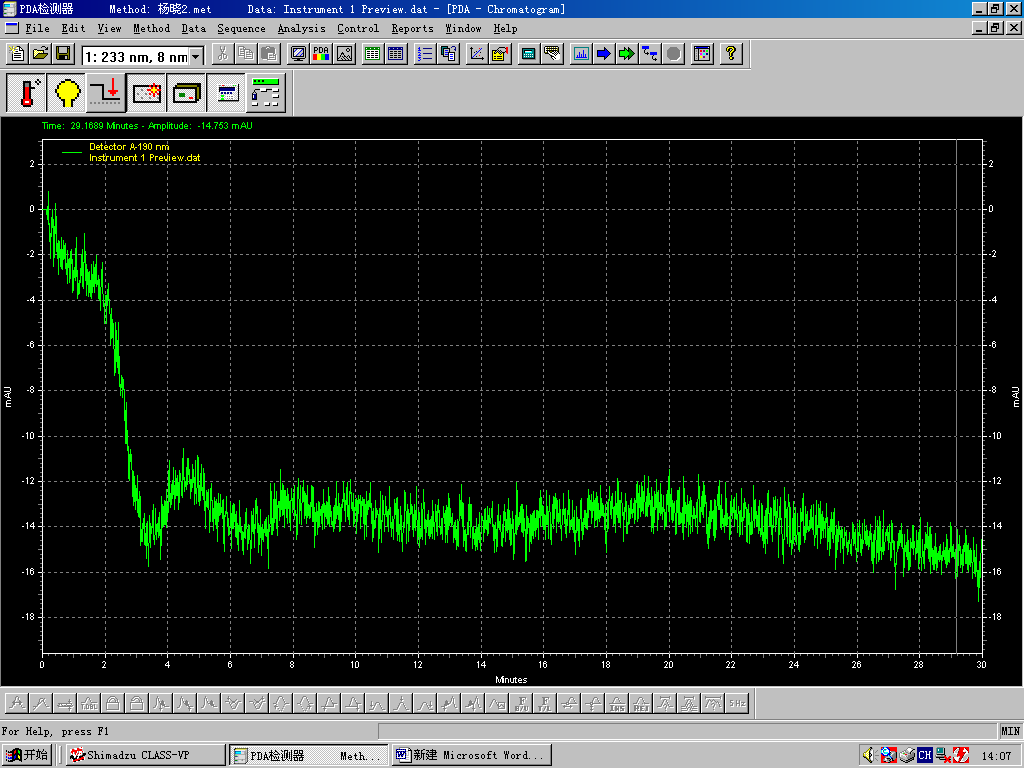The width and height of the screenshot is (1024, 768).
Task: Open the Sequence menu
Action: (x=241, y=28)
